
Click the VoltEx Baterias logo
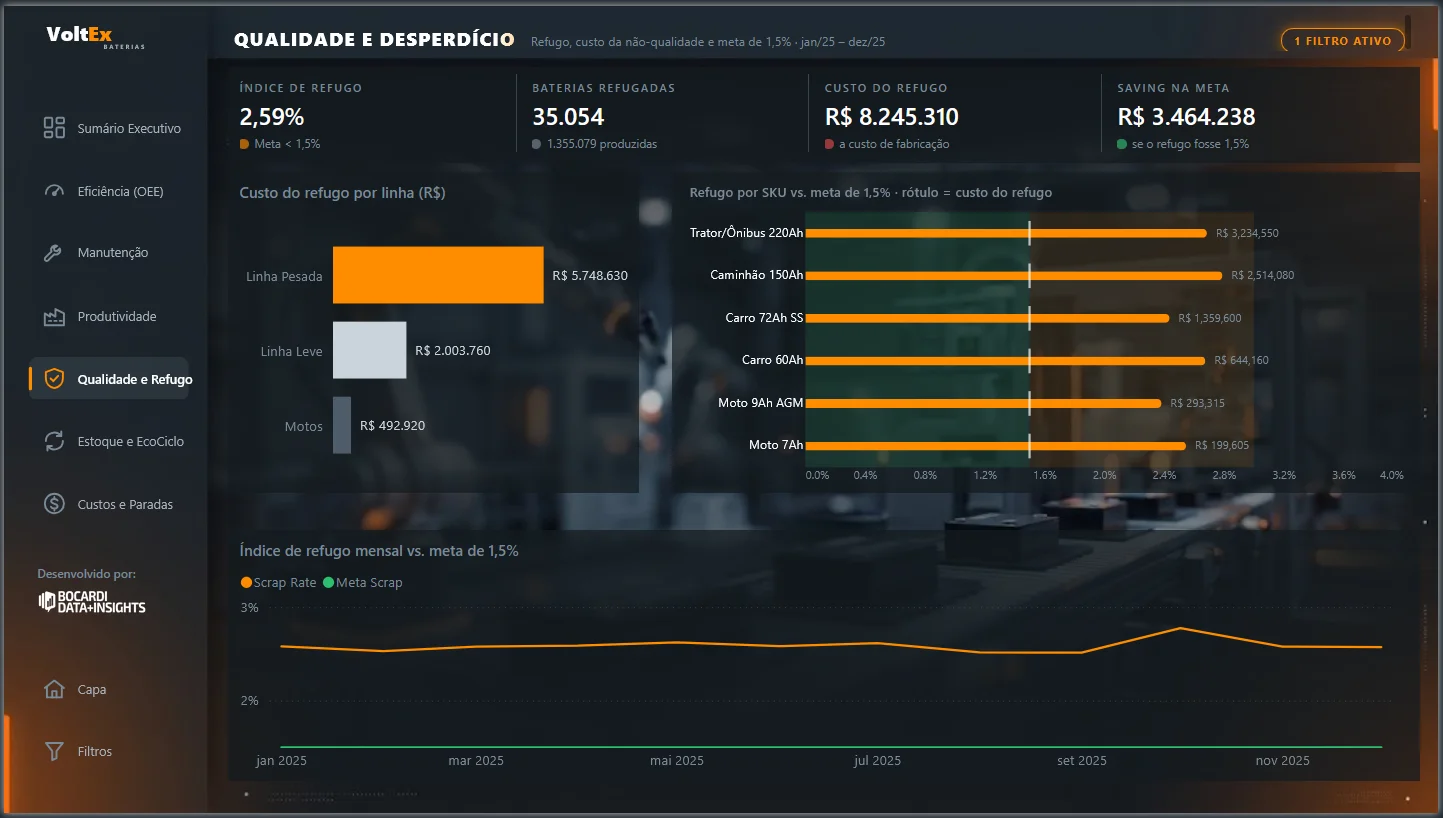[x=95, y=37]
